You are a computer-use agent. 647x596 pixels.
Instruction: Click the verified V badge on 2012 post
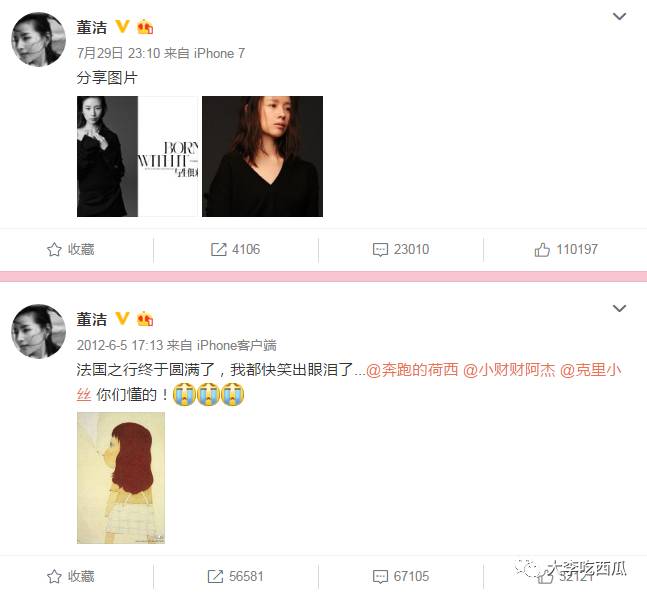[122, 318]
